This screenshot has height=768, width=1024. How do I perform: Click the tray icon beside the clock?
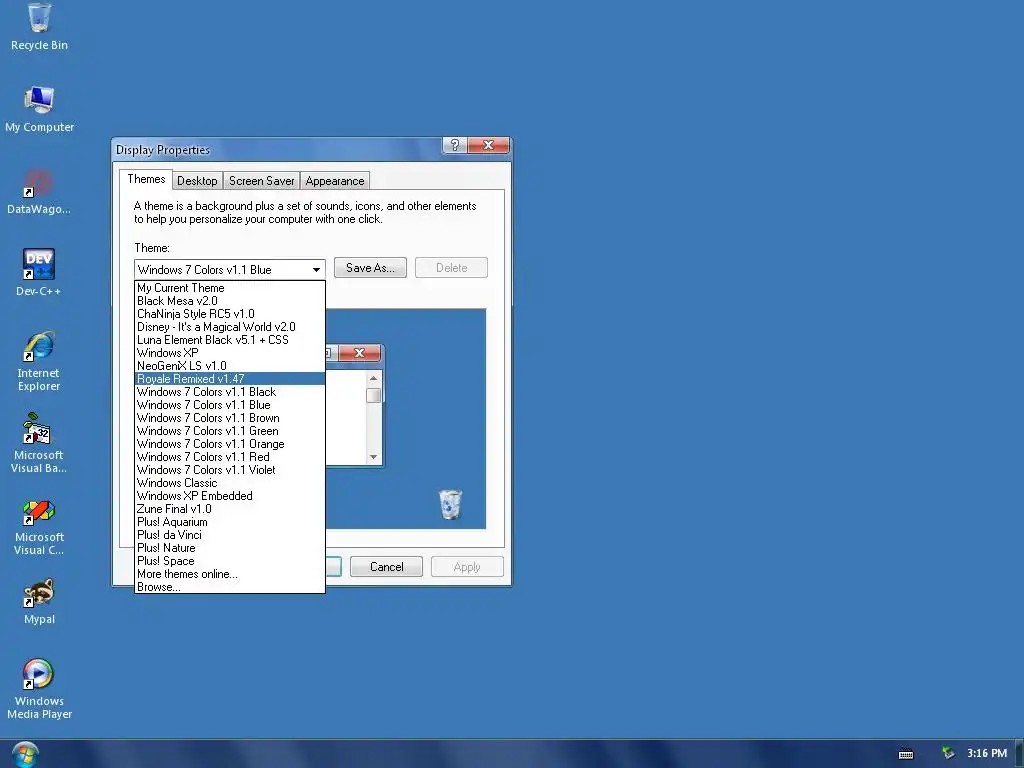(948, 754)
